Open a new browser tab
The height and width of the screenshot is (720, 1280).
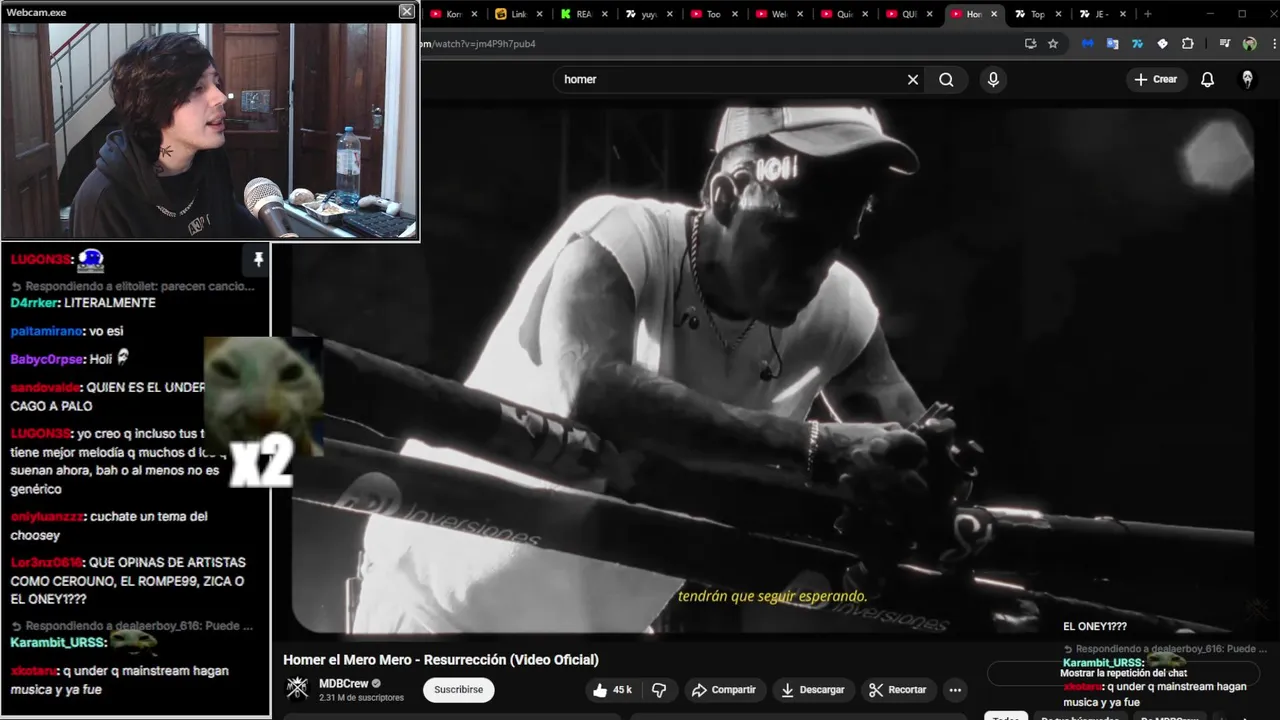pos(1147,14)
